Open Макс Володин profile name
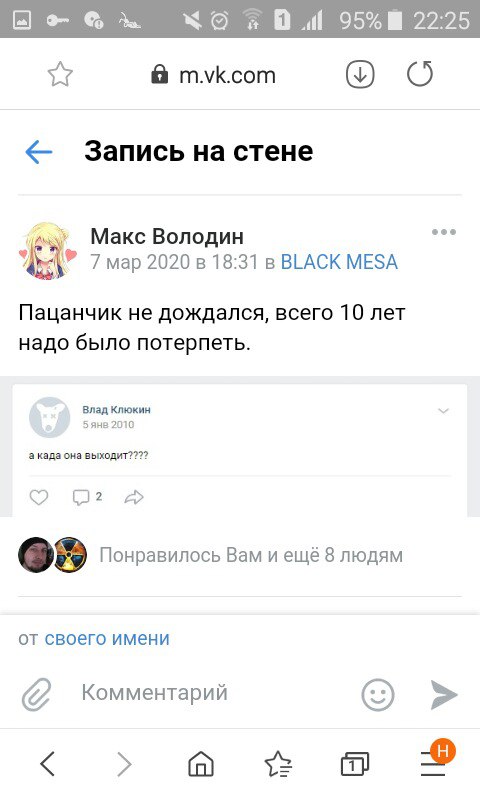Screen dimensions: 480x800 click(167, 236)
